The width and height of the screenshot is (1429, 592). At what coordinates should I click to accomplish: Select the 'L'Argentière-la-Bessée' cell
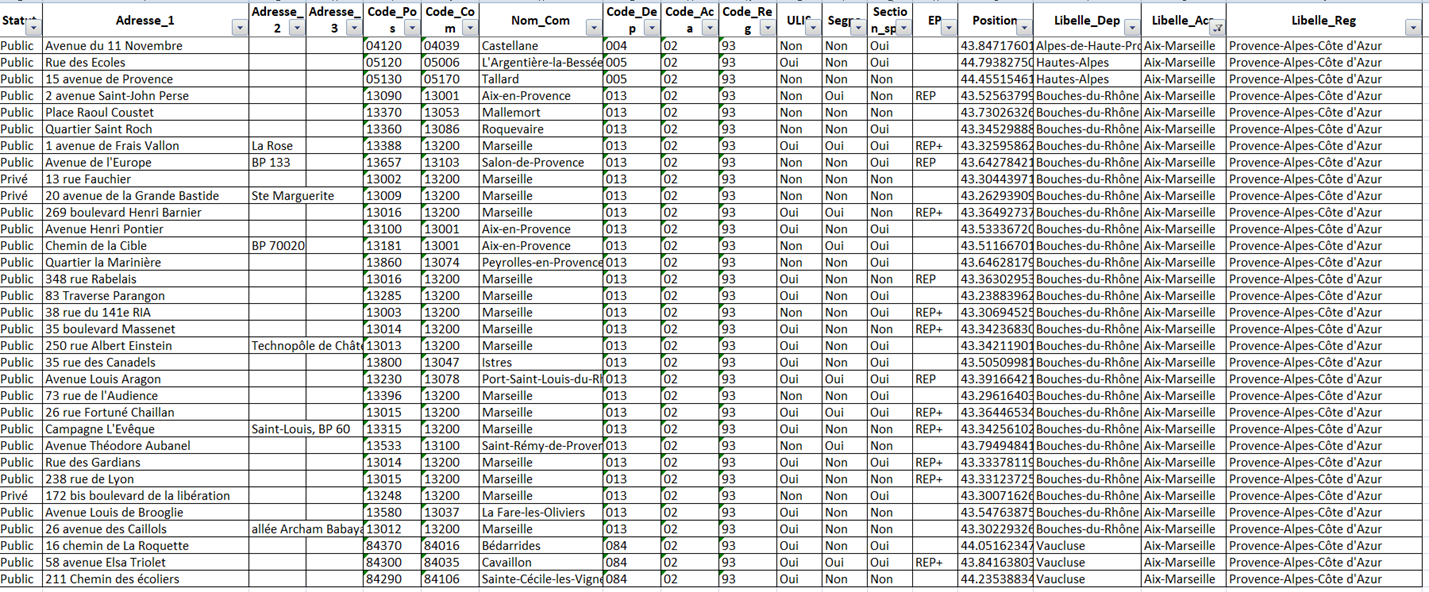click(541, 62)
